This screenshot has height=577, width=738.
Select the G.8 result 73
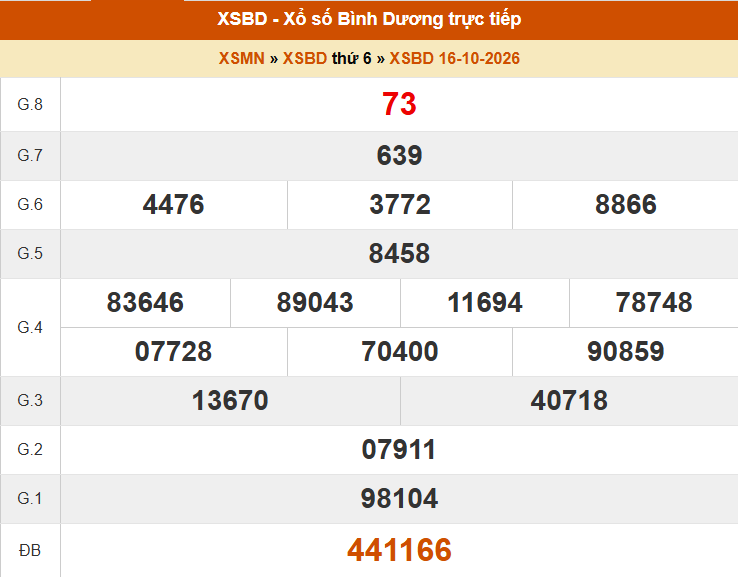click(399, 104)
